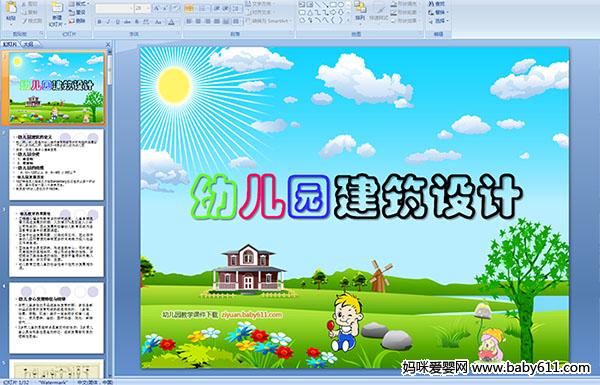Image resolution: width=600 pixels, height=385 pixels.
Task: Select the Format Painter brush
Action: click(x=25, y=21)
